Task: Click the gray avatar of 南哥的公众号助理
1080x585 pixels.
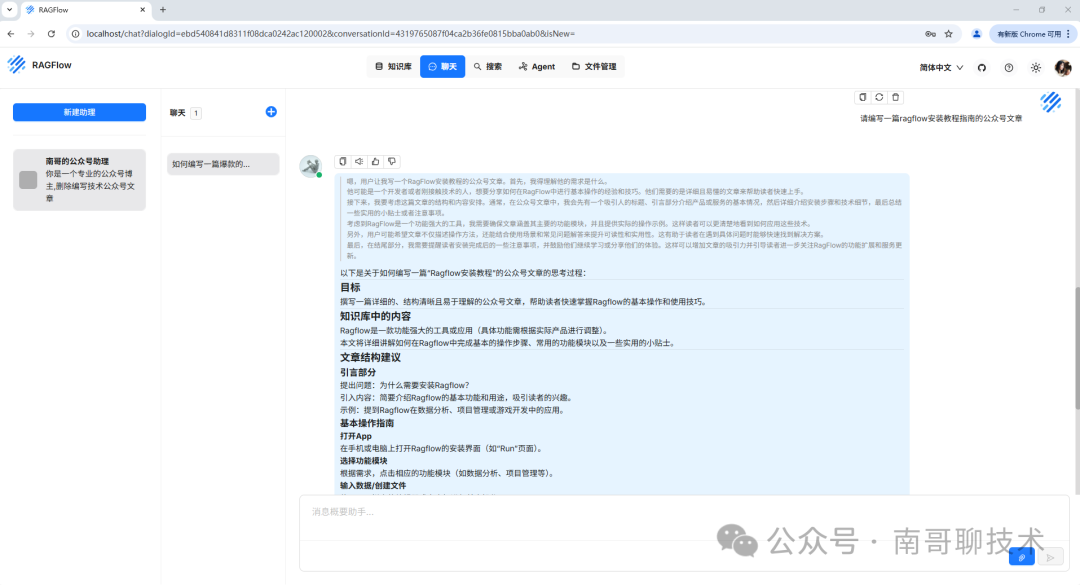Action: pos(28,180)
